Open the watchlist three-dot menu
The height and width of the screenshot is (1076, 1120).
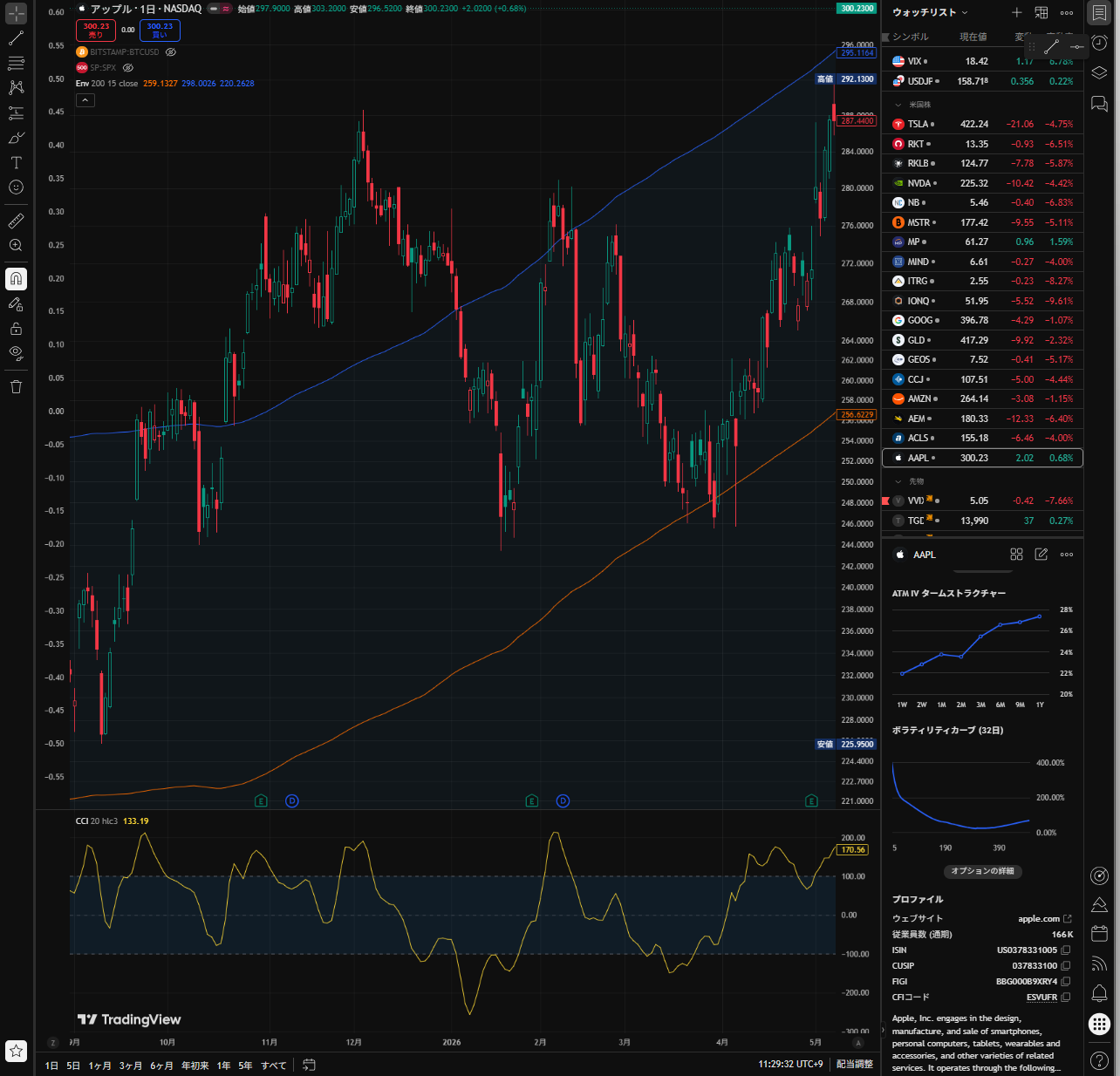point(1067,12)
